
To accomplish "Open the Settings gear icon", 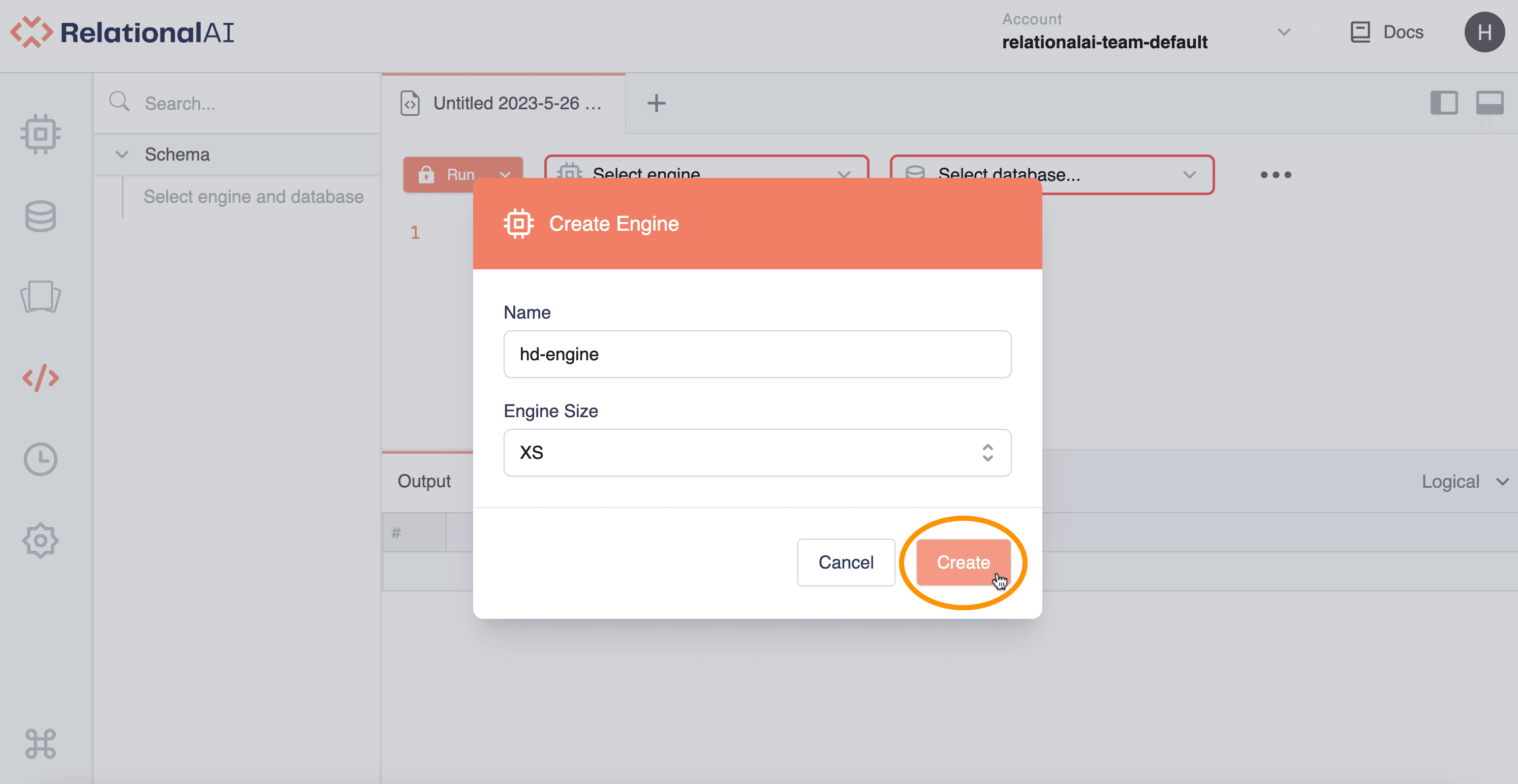I will tap(40, 541).
